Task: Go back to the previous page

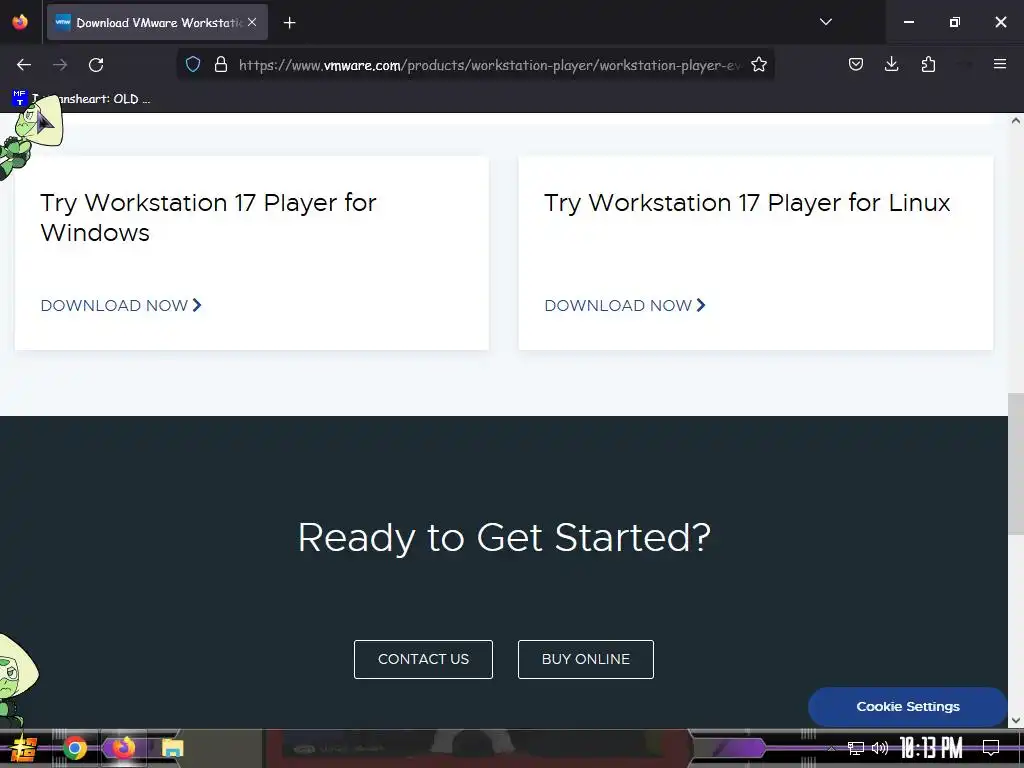Action: point(24,65)
